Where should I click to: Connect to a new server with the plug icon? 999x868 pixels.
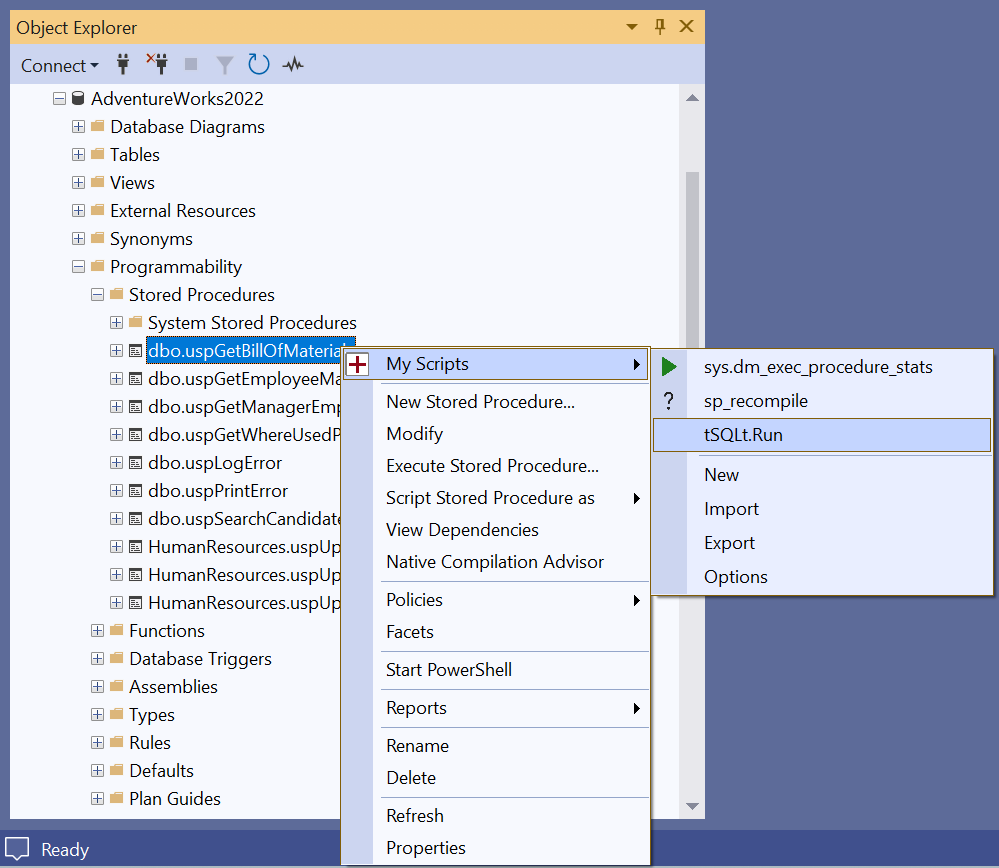pos(122,64)
